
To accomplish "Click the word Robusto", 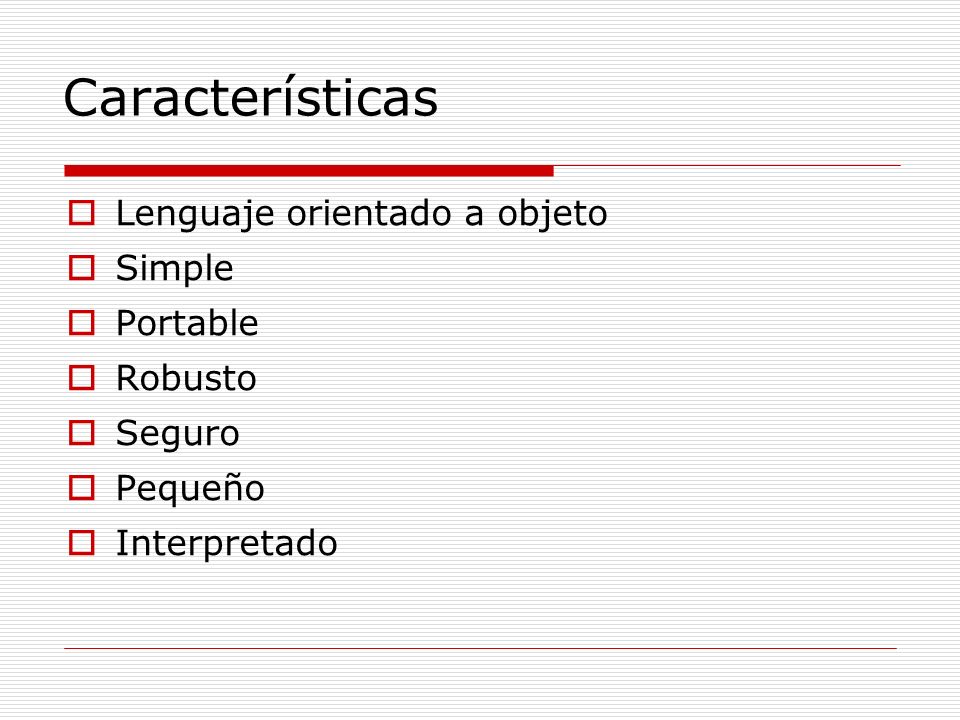I will pos(186,378).
